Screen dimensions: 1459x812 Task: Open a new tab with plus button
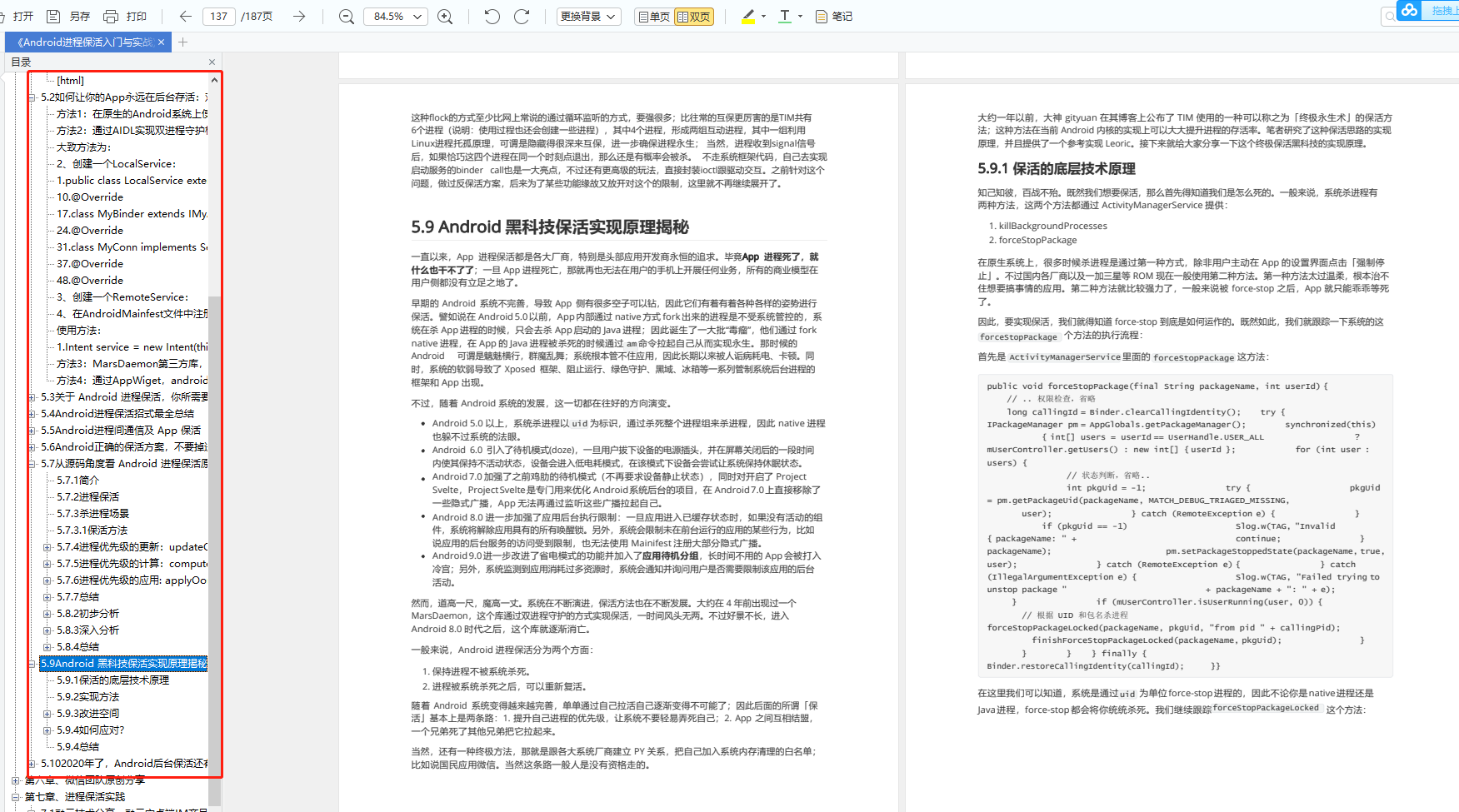[183, 42]
